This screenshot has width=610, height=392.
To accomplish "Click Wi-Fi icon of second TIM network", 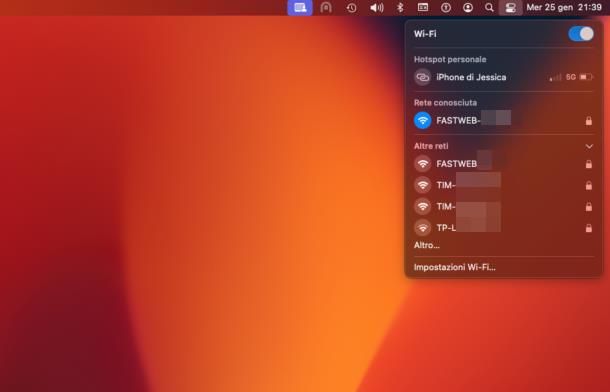I will [x=422, y=206].
